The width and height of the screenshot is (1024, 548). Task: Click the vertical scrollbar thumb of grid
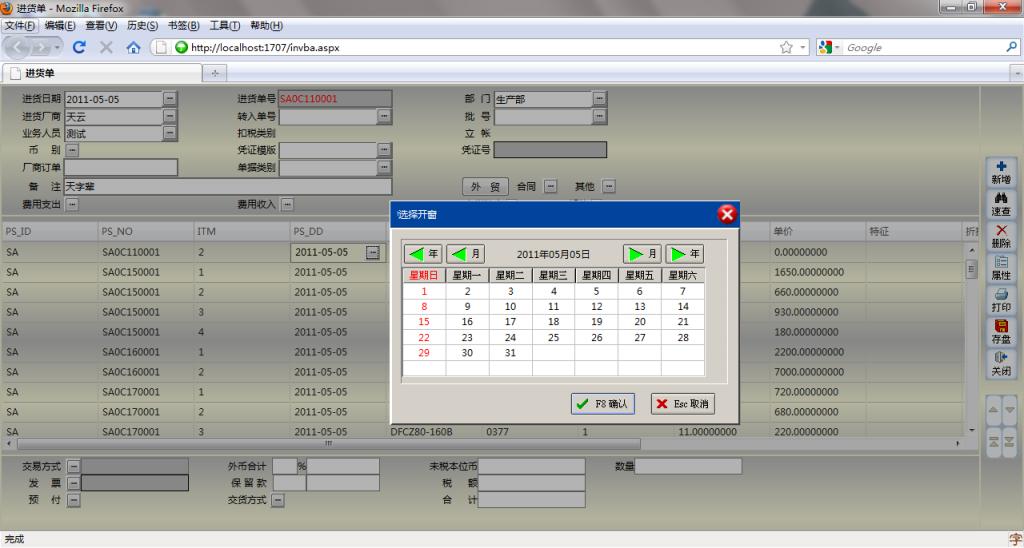[971, 268]
